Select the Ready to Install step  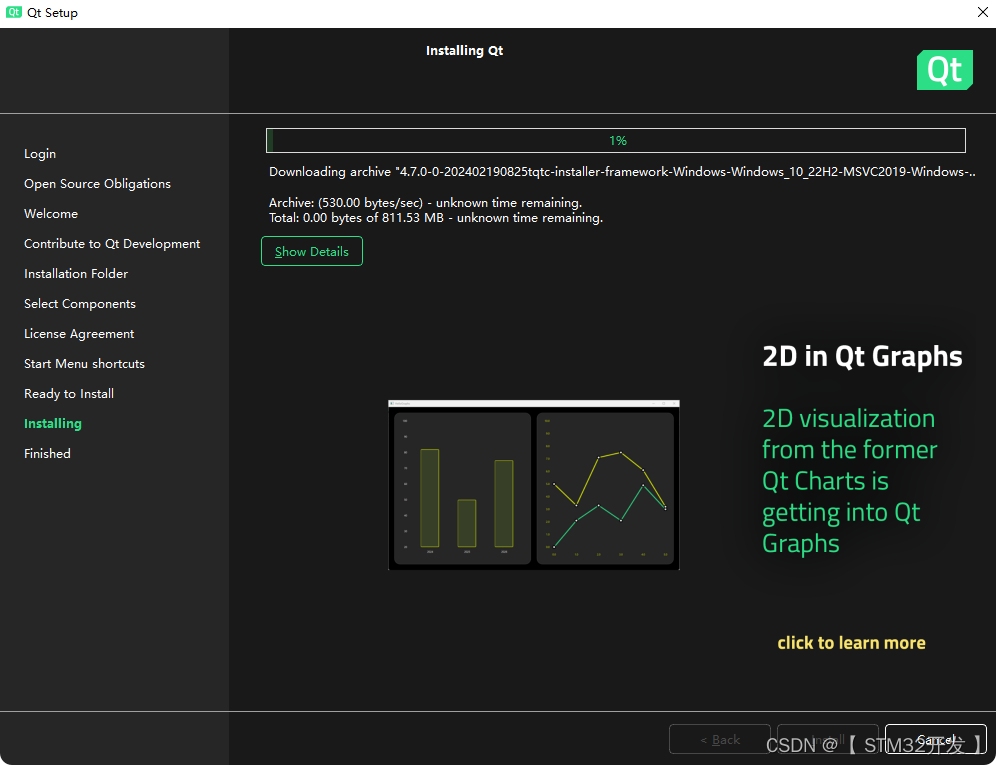tap(69, 393)
